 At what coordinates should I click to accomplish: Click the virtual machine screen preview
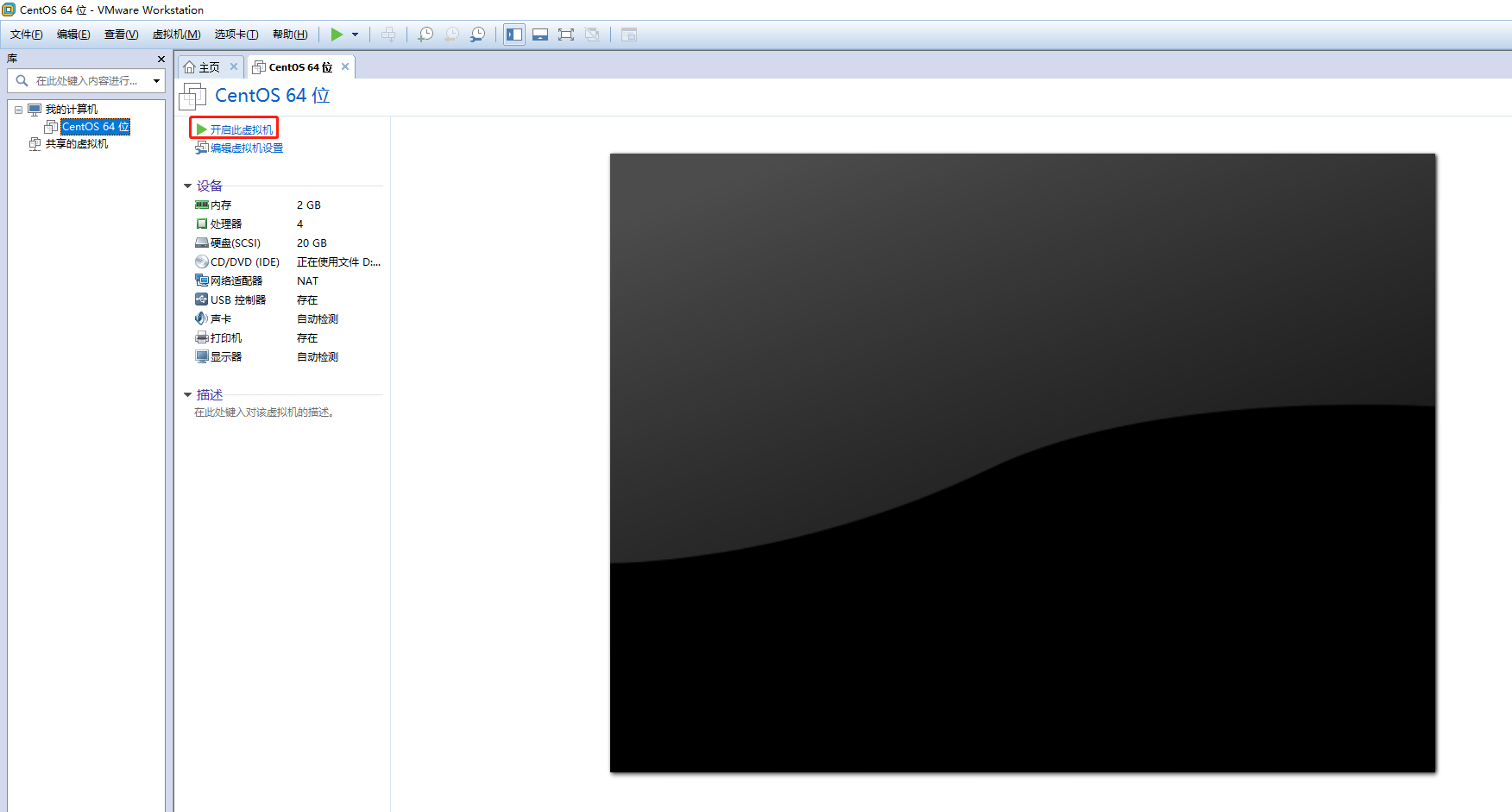pyautogui.click(x=1023, y=463)
